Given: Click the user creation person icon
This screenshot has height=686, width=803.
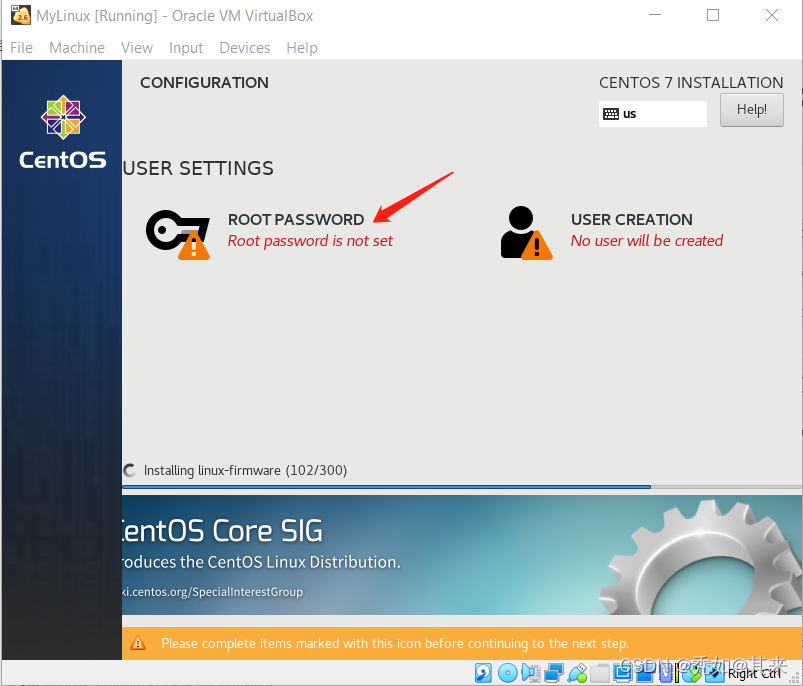Looking at the screenshot, I should (x=526, y=233).
